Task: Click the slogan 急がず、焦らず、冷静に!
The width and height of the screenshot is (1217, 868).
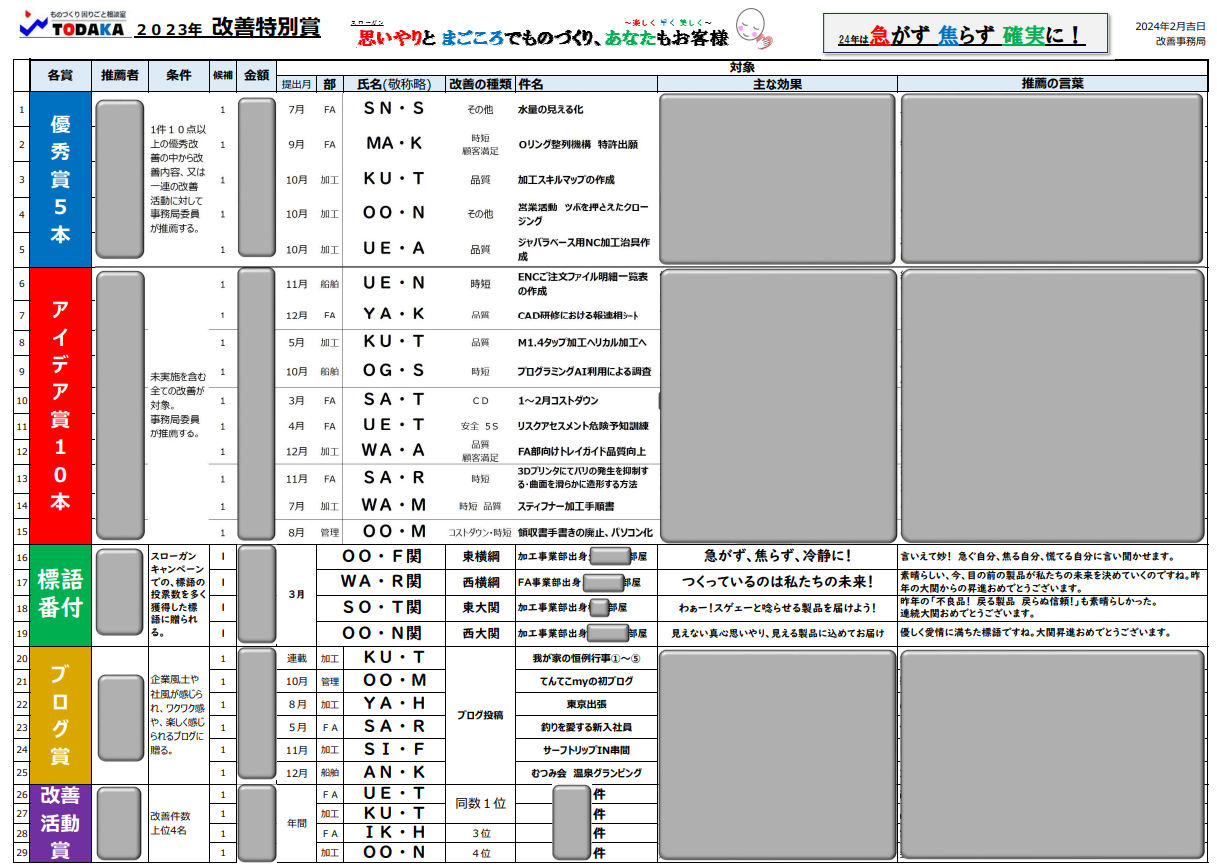Action: point(777,556)
